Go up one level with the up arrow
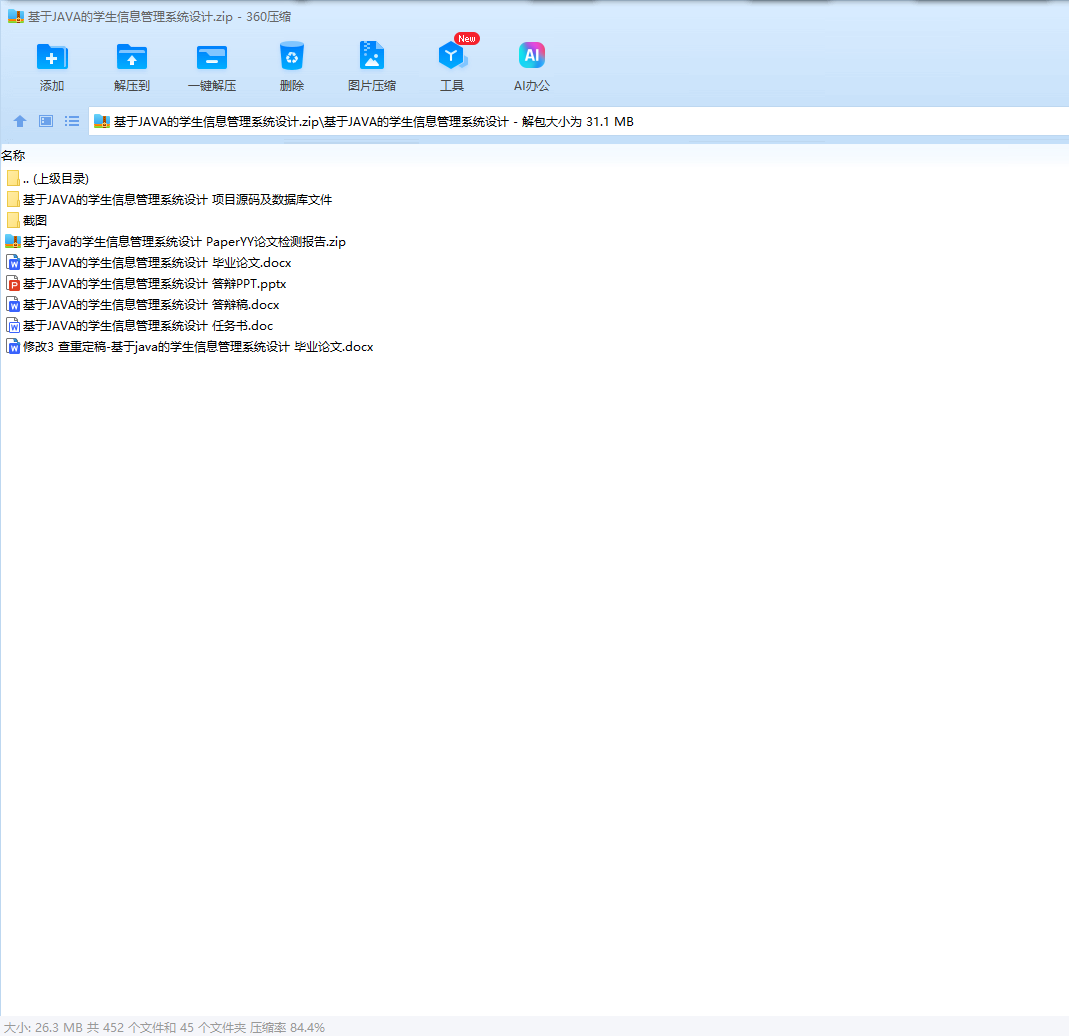Image resolution: width=1069 pixels, height=1036 pixels. coord(20,121)
